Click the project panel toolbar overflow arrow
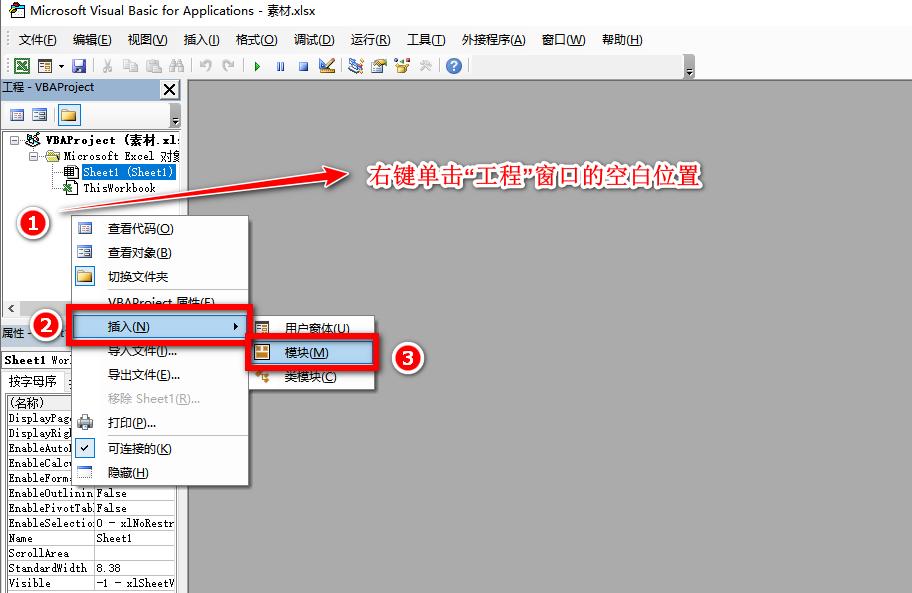This screenshot has height=593, width=912. point(175,115)
